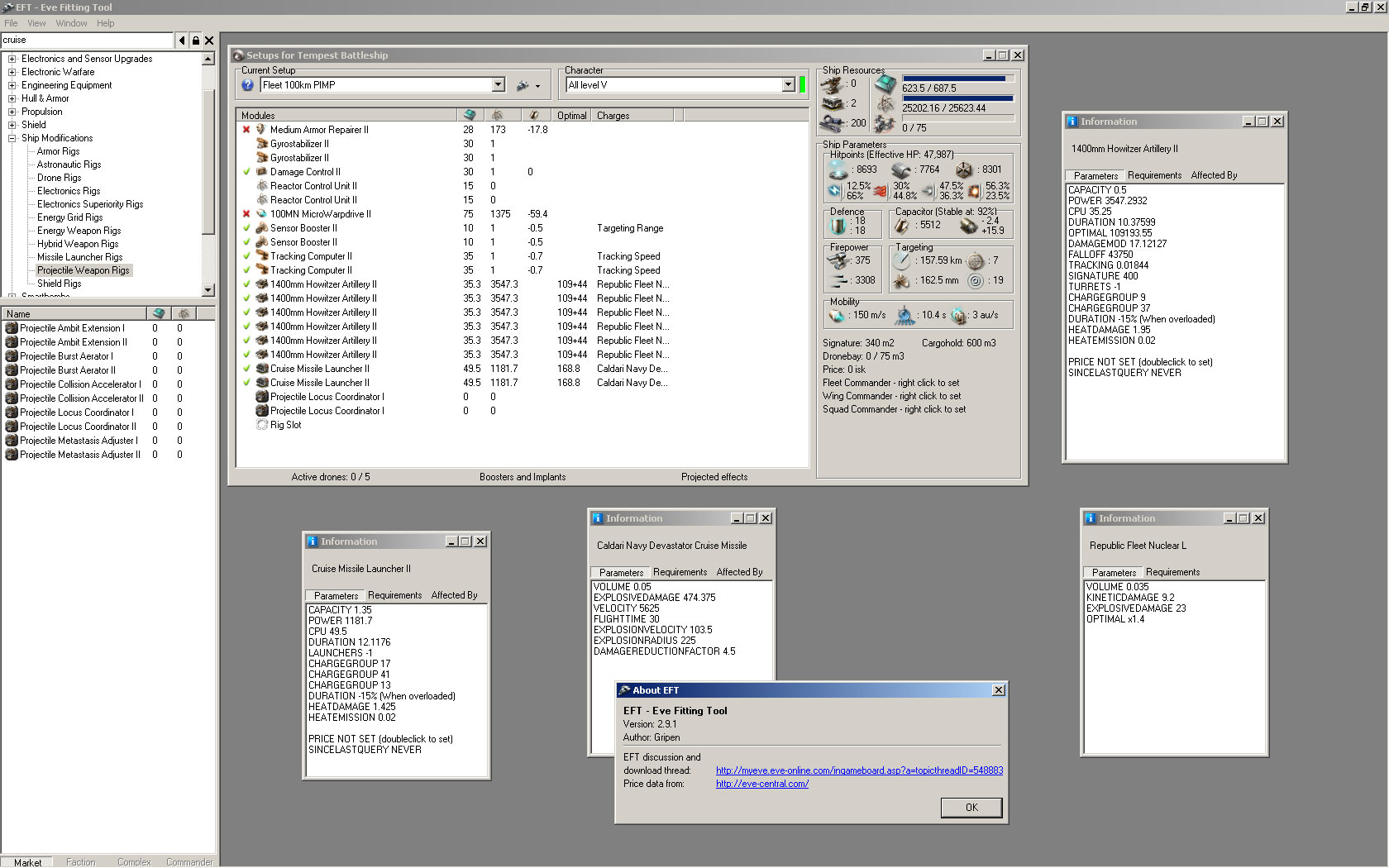Click the lock icon beside the search box
This screenshot has height=868, width=1389.
click(x=195, y=41)
